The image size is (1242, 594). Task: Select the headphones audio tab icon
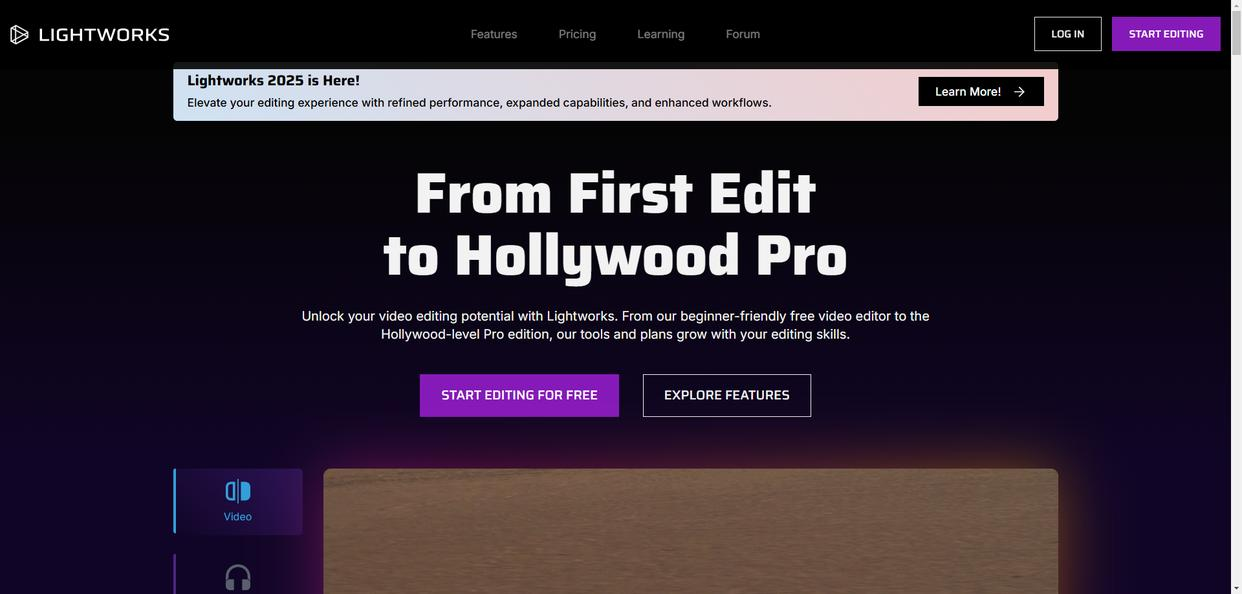[x=238, y=578]
